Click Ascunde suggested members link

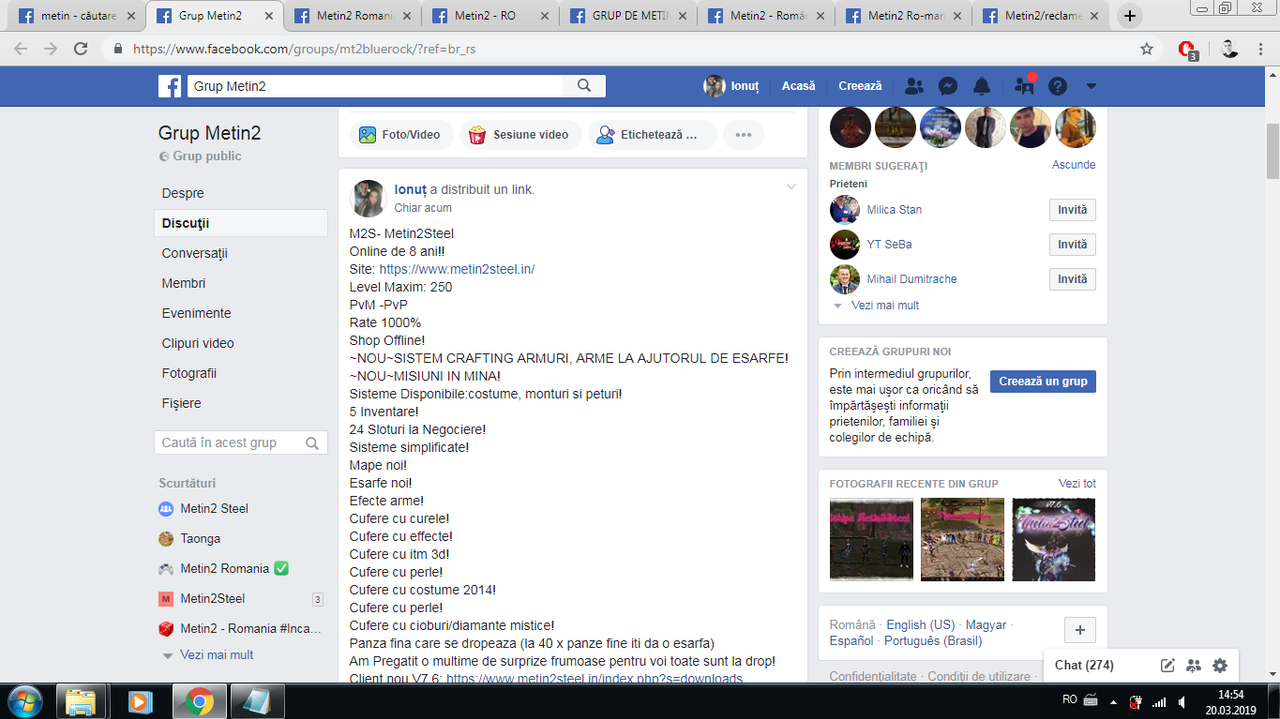[x=1073, y=165]
